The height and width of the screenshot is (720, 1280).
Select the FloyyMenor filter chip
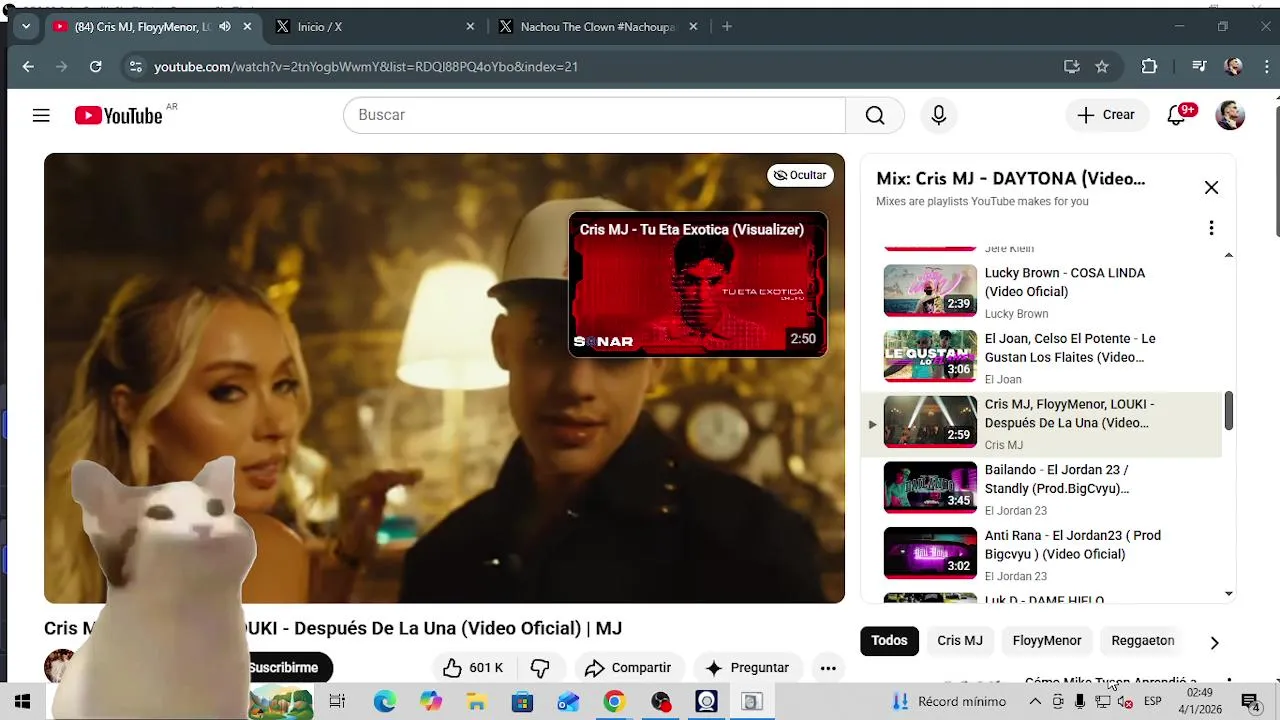coord(1047,641)
